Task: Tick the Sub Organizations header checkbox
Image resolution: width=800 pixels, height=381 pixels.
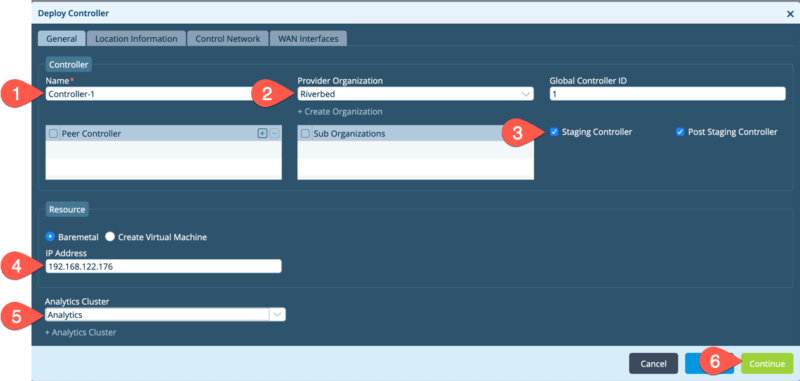Action: tap(305, 133)
